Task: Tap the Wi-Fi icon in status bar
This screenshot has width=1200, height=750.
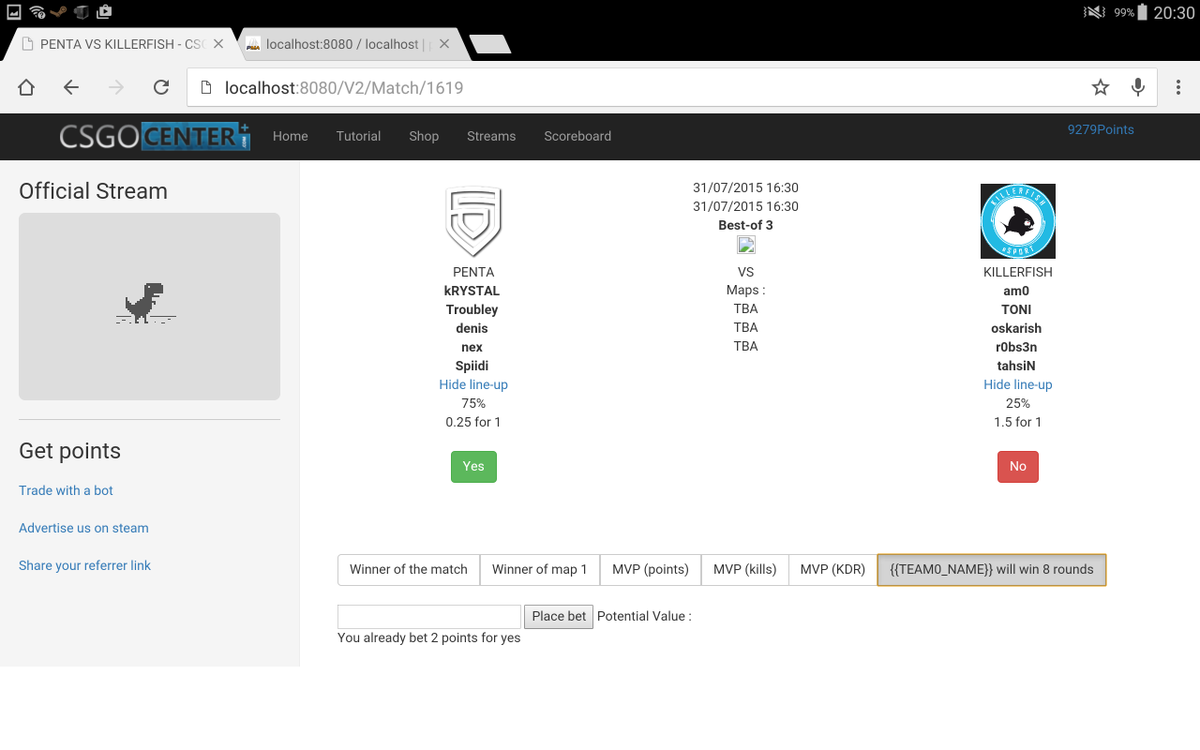Action: pos(38,12)
